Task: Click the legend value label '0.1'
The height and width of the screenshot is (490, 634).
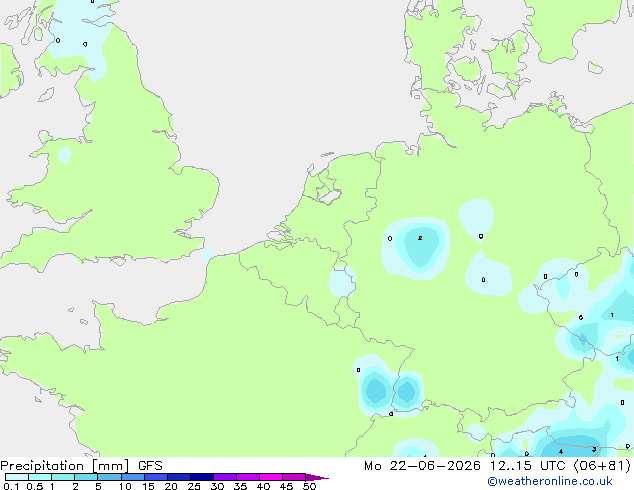Action: 11,486
